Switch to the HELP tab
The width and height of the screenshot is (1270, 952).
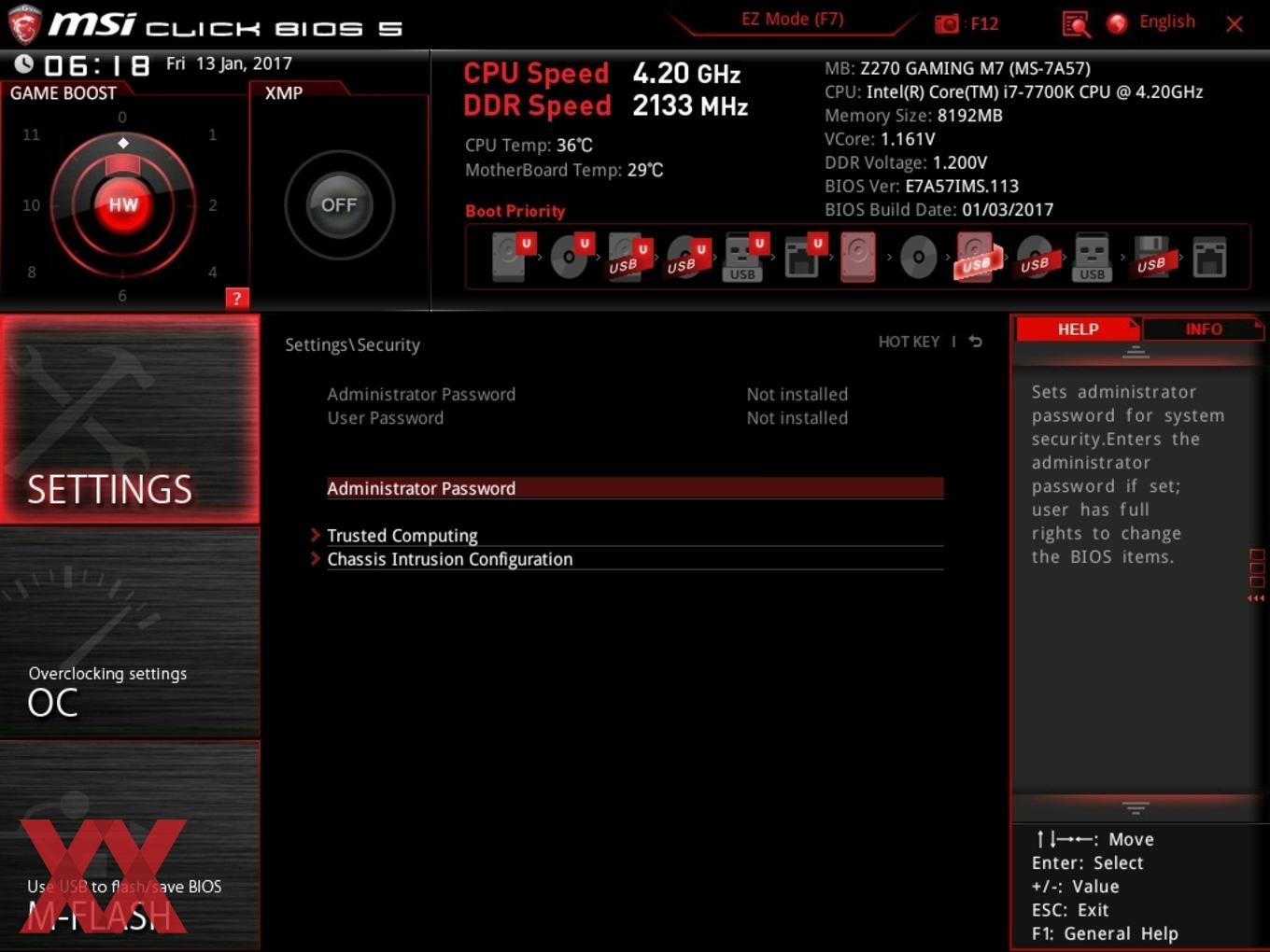pyautogui.click(x=1078, y=329)
